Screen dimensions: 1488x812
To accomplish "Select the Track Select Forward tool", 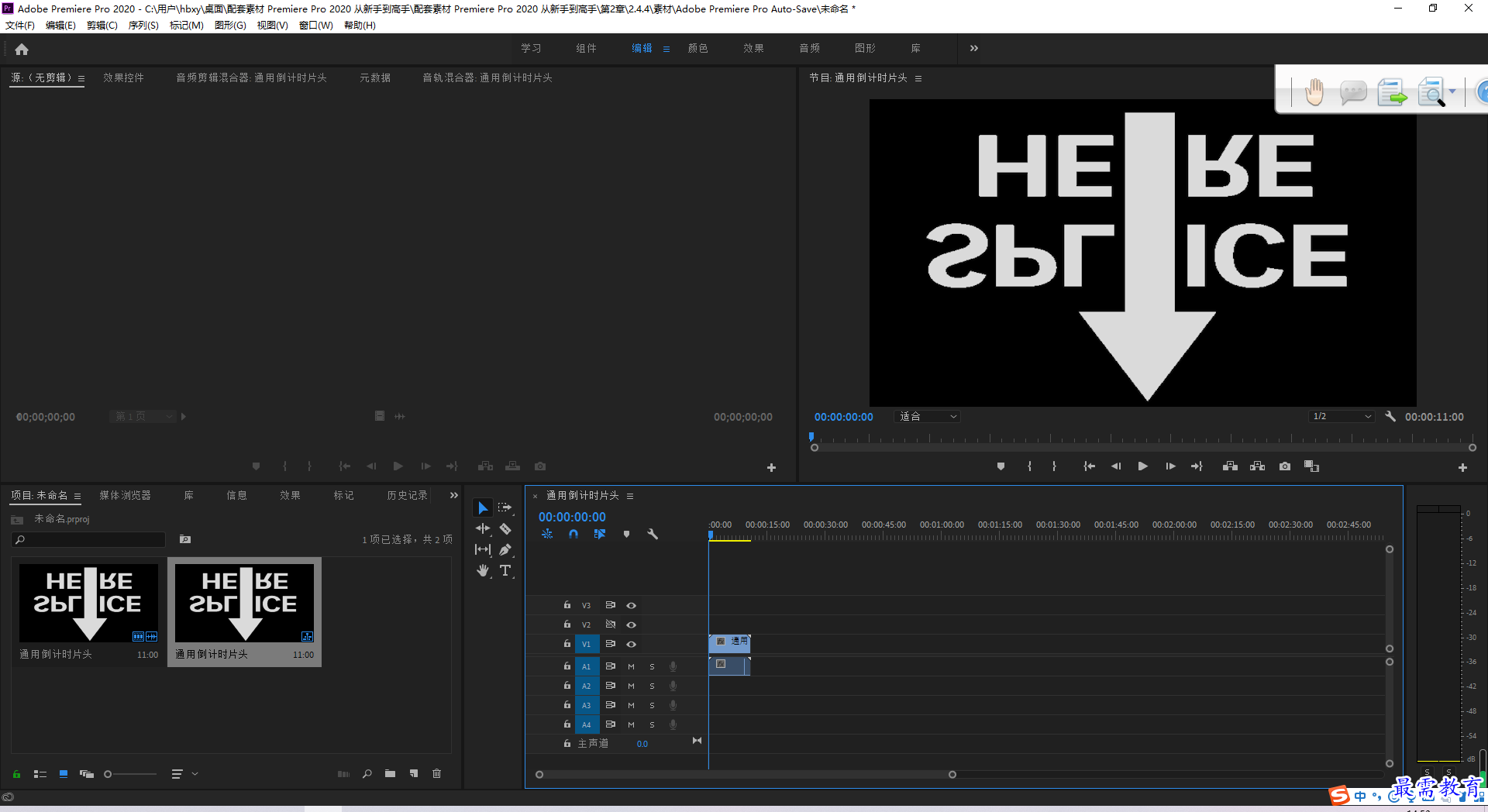I will 505,508.
